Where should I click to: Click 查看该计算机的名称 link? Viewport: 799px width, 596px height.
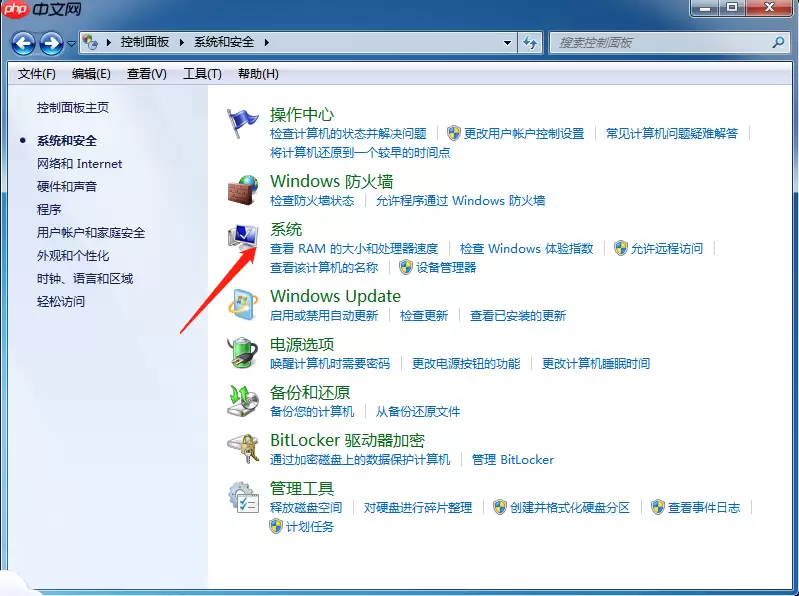pyautogui.click(x=324, y=267)
